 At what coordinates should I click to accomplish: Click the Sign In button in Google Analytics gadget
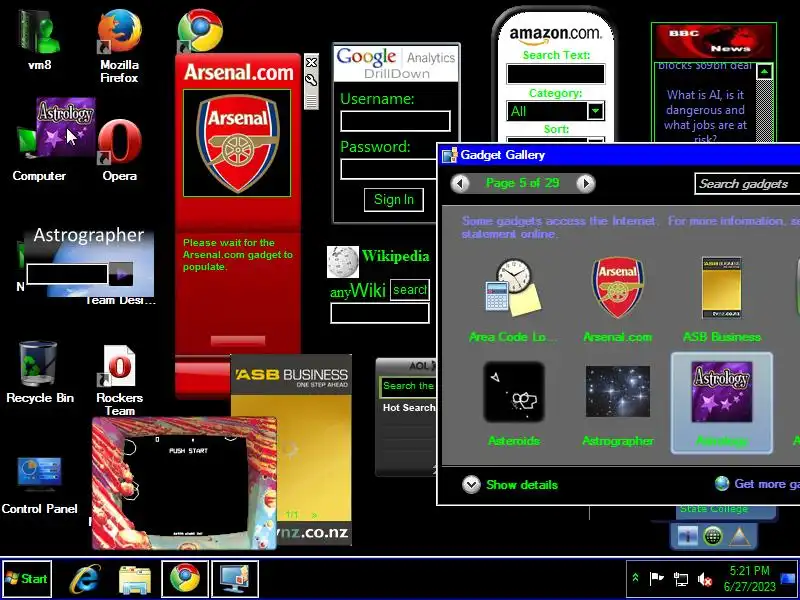click(393, 199)
